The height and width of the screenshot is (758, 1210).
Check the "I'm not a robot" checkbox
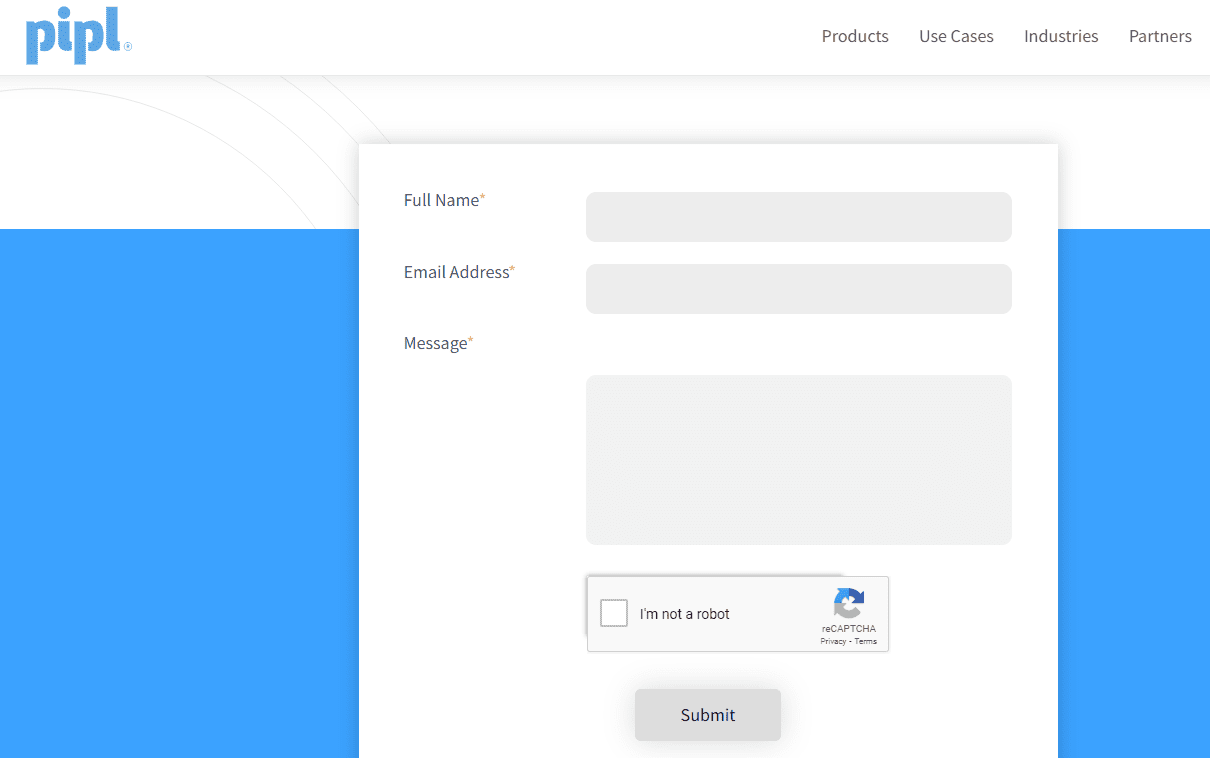click(x=614, y=613)
